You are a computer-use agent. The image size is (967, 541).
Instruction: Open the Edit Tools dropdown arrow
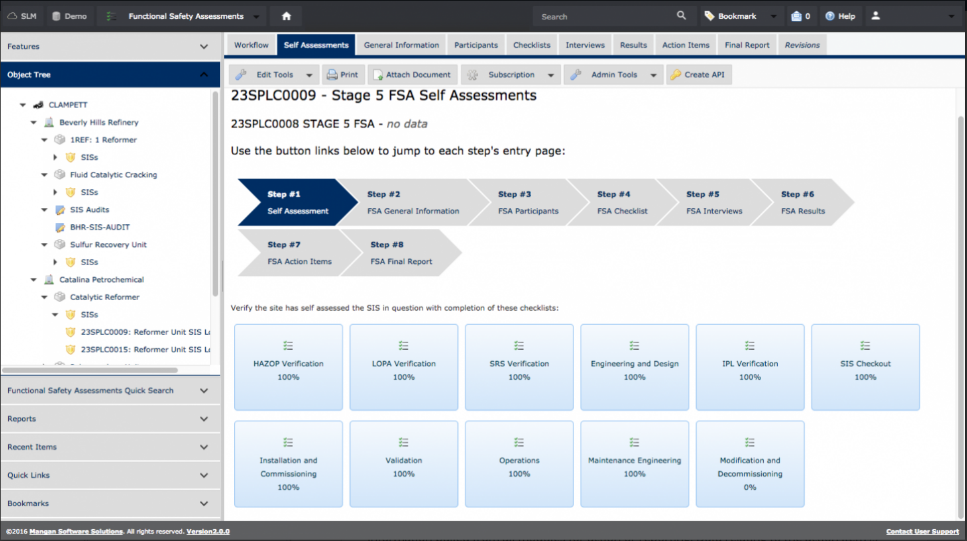click(x=309, y=75)
